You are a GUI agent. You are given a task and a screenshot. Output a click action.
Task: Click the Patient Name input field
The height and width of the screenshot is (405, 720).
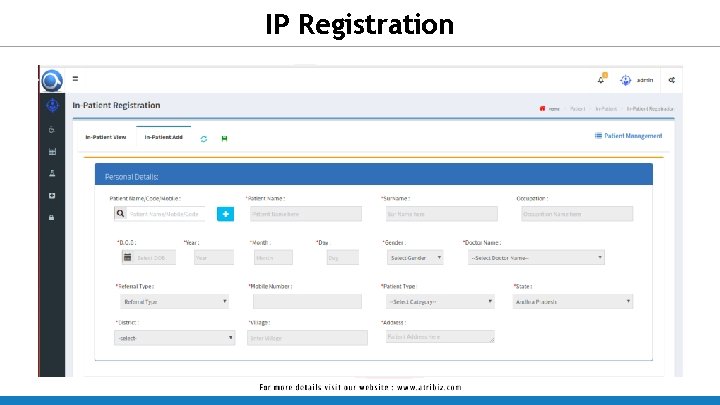306,214
